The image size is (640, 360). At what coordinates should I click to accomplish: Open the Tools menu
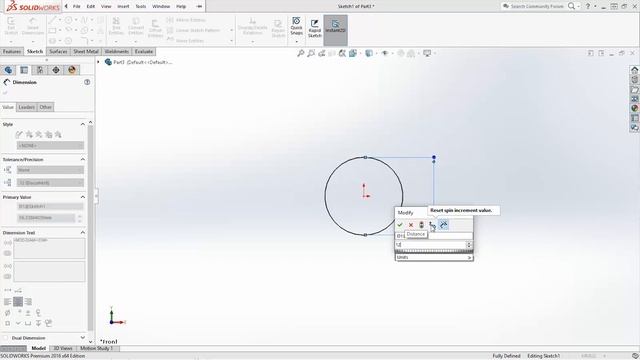[x=141, y=6]
